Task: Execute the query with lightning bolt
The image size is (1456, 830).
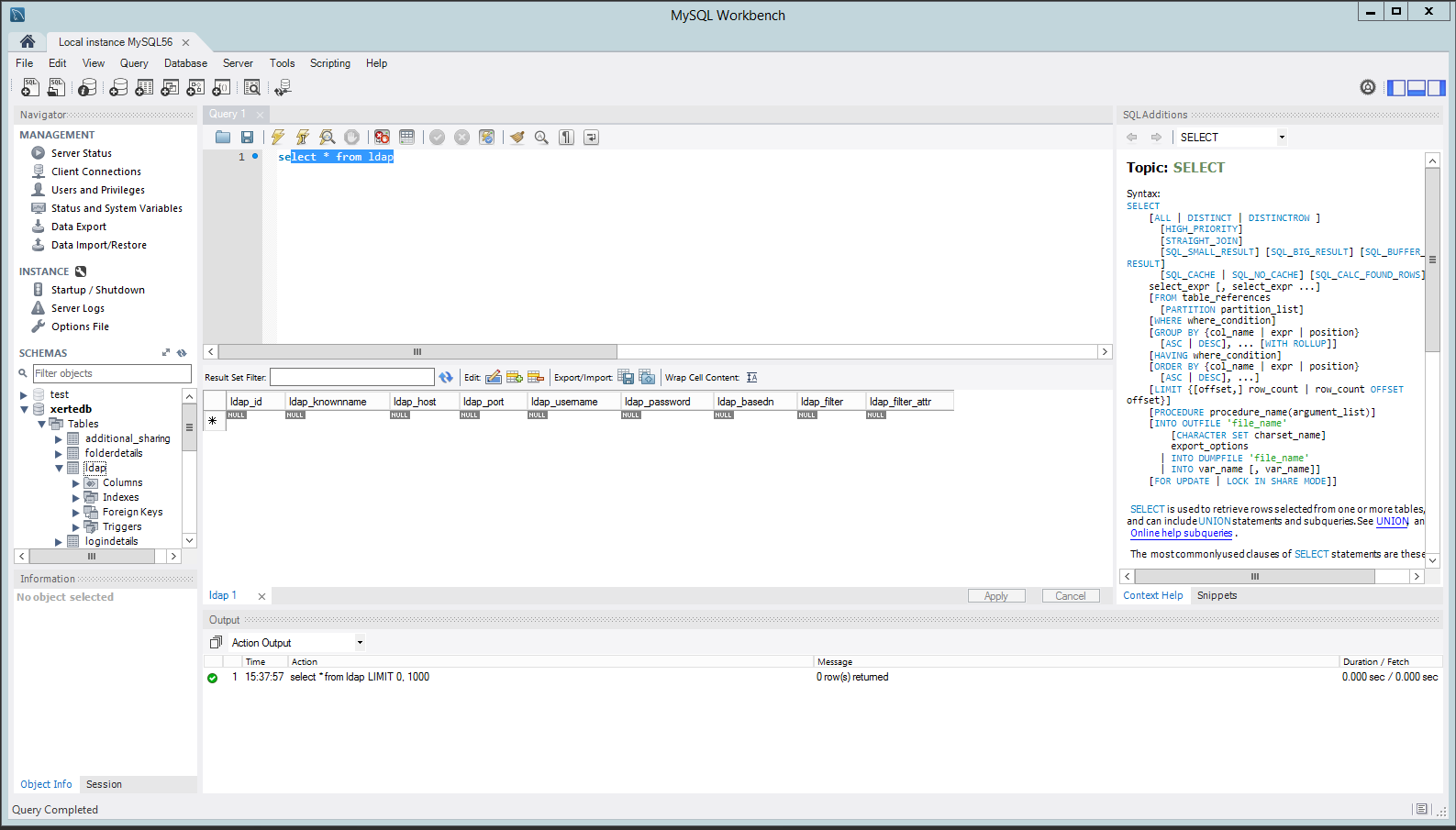Action: [278, 137]
